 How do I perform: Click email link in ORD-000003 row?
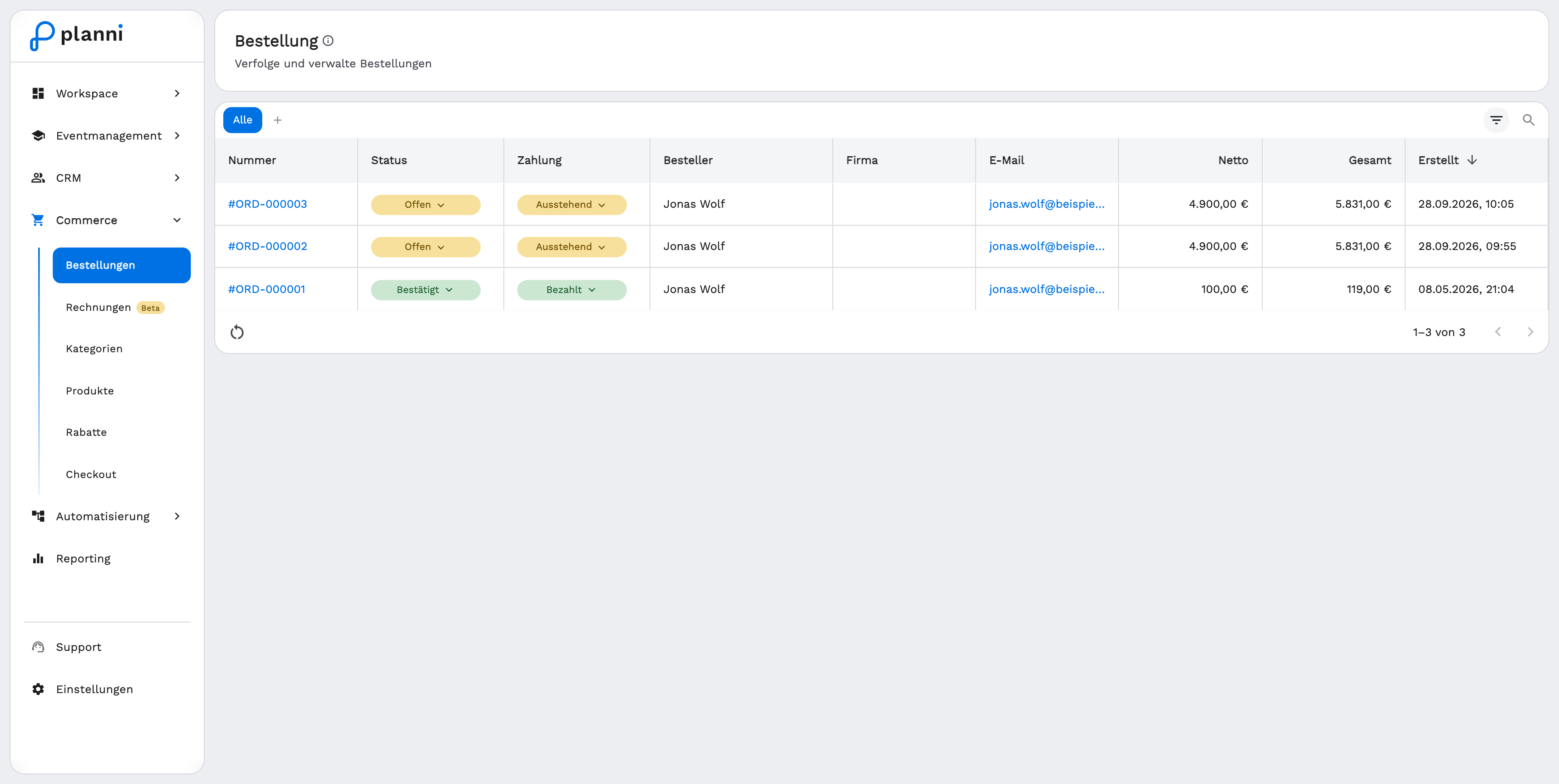pos(1046,204)
